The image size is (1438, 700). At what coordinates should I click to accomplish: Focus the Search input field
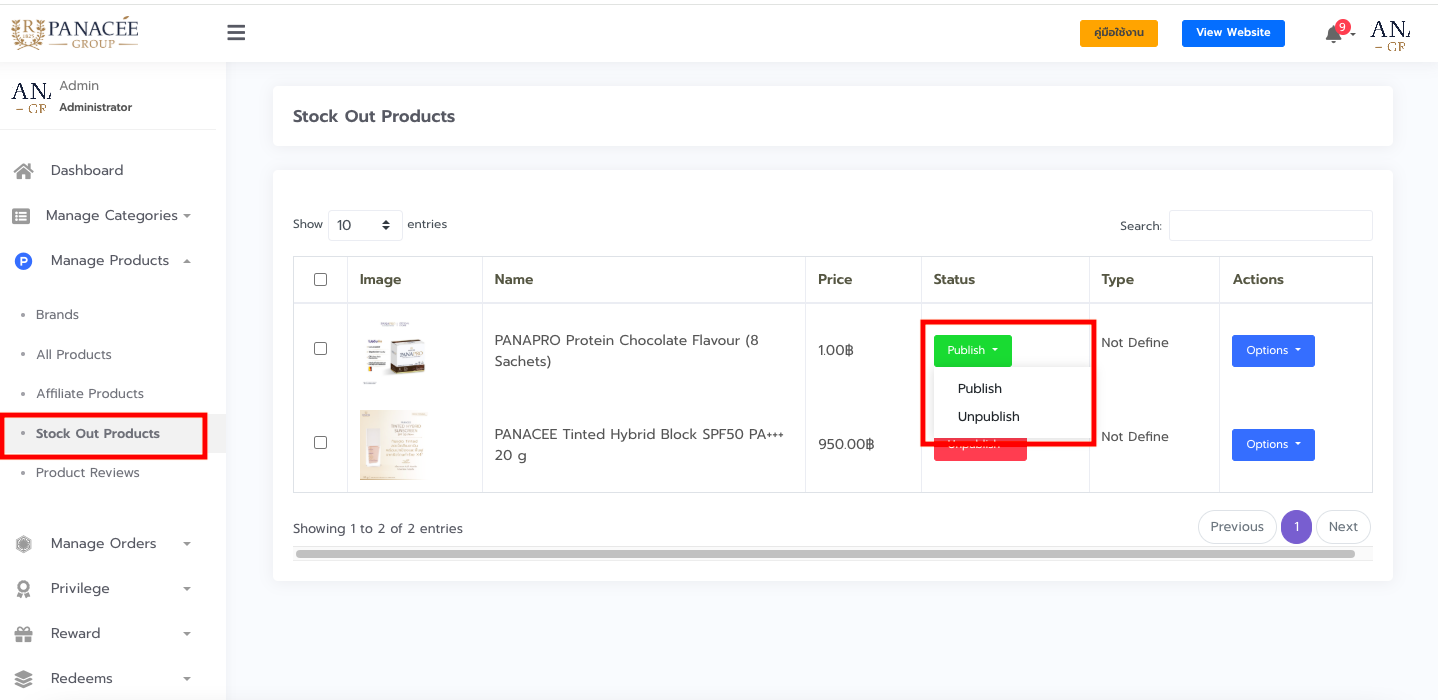[x=1270, y=226]
